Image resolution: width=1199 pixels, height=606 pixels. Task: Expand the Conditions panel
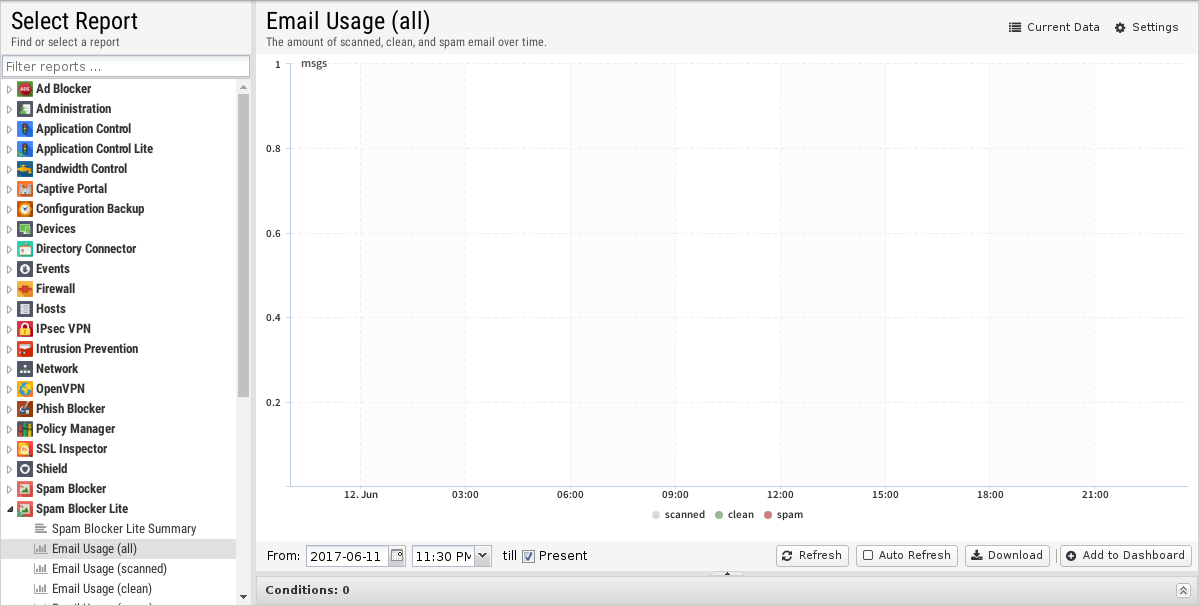[1183, 590]
